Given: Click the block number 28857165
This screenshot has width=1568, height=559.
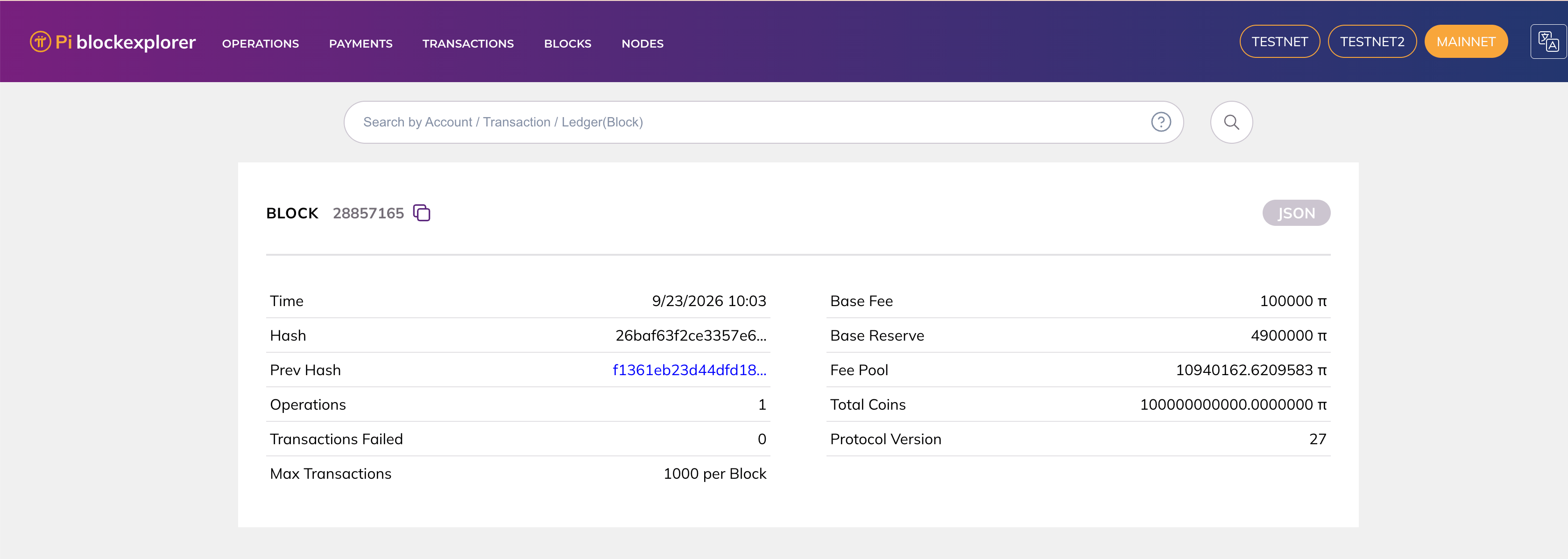Looking at the screenshot, I should (x=368, y=214).
